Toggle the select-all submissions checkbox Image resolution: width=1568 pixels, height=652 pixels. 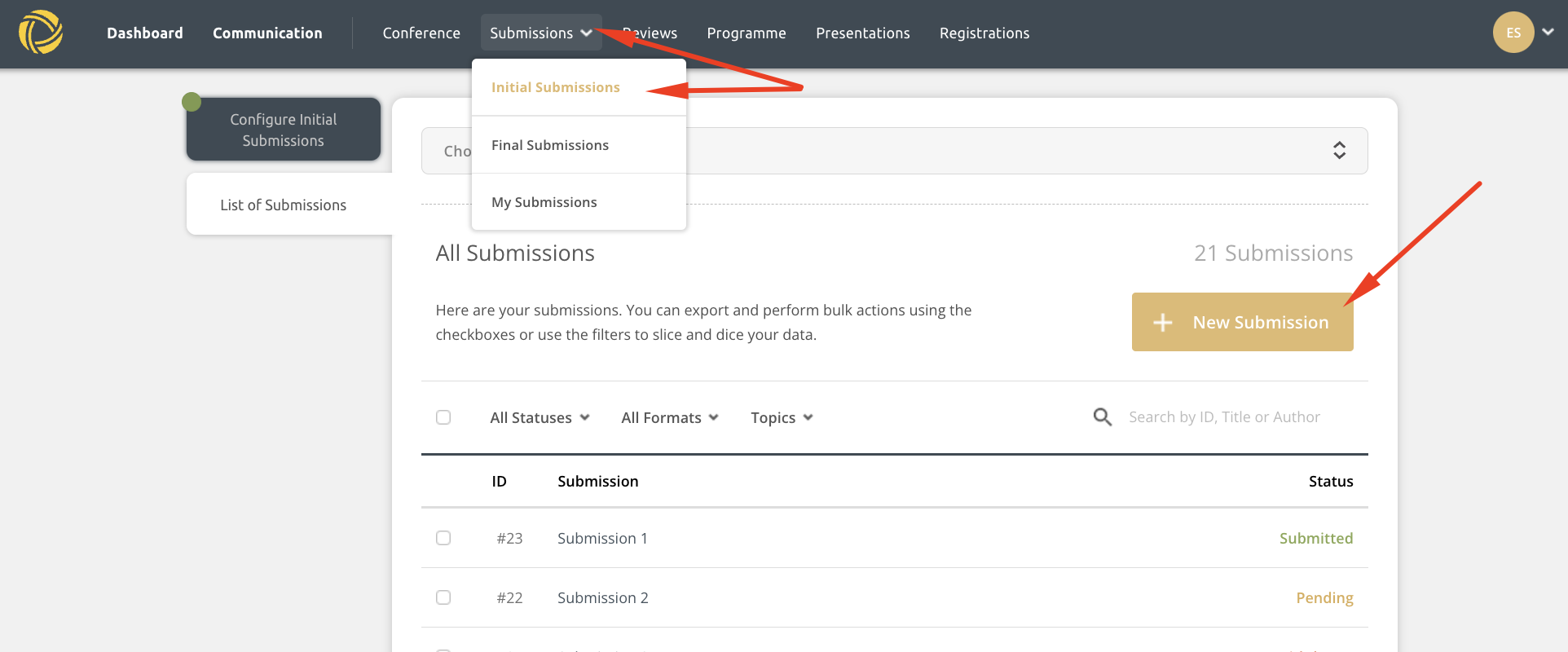coord(443,417)
